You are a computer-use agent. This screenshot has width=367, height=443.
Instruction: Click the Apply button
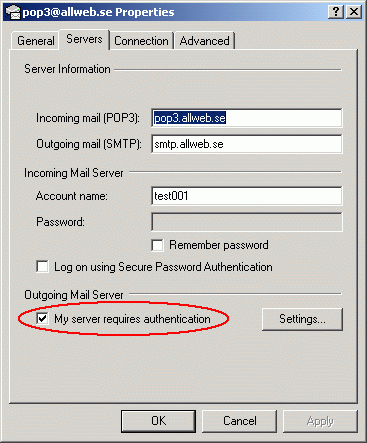click(320, 421)
